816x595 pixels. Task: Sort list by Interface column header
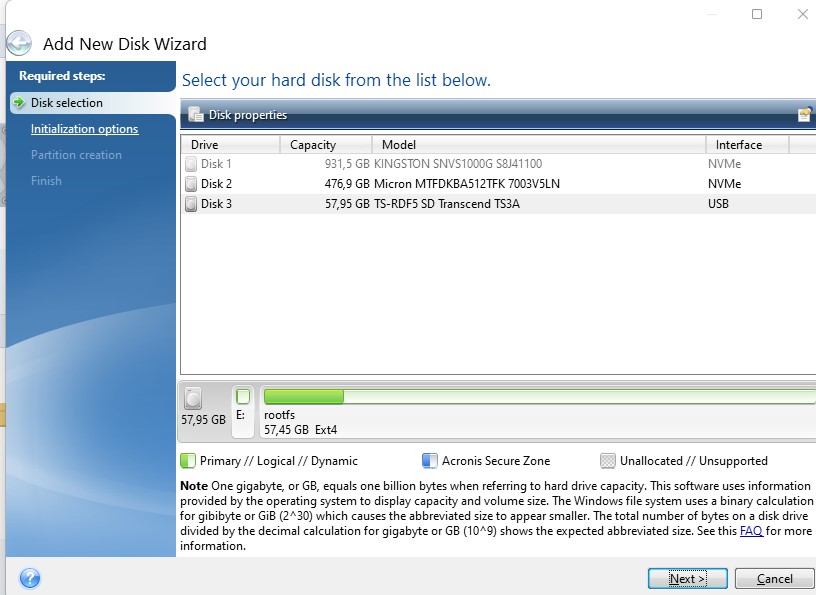tap(747, 145)
